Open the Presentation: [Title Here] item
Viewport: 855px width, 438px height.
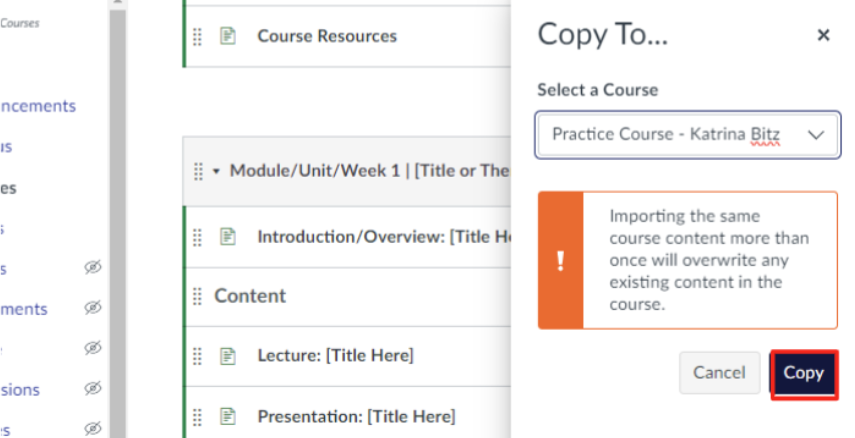pos(356,416)
